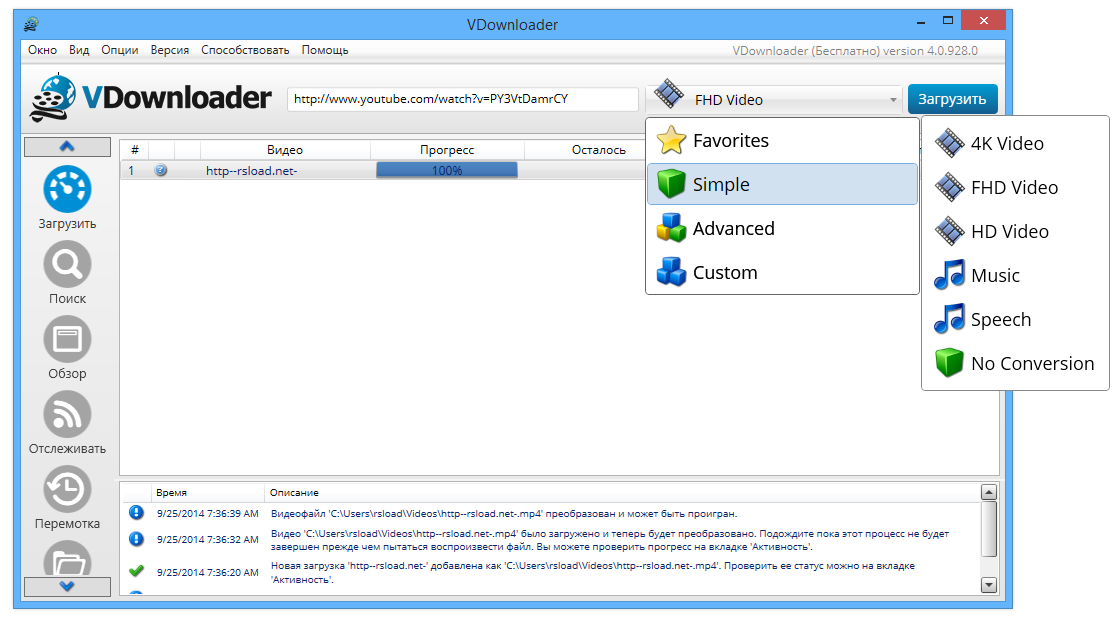1120x629 pixels.
Task: Click the 9/25/2014 7:36:39 AM timestamp
Action: [208, 513]
